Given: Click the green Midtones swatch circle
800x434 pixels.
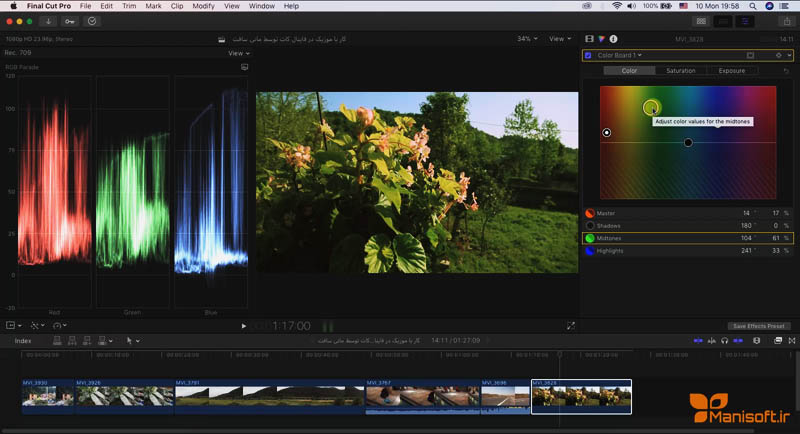Looking at the screenshot, I should [590, 238].
